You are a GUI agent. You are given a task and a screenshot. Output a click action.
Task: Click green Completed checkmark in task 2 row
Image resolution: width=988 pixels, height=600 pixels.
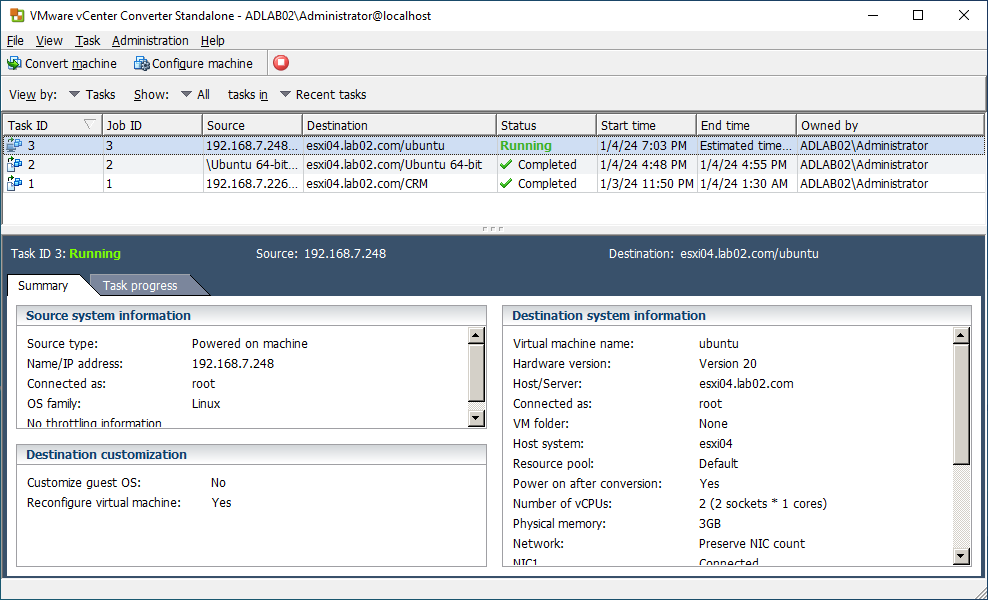click(505, 164)
